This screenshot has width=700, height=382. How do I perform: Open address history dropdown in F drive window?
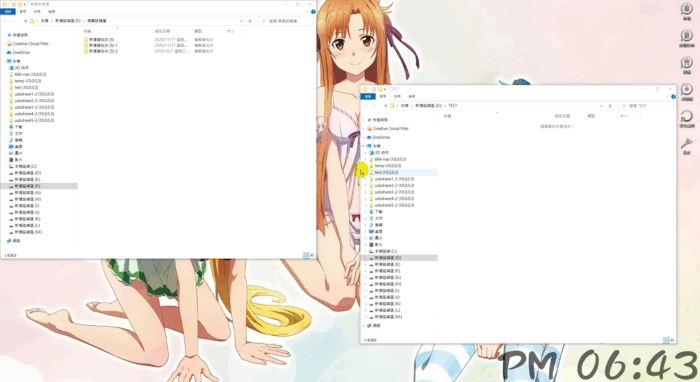pos(242,21)
